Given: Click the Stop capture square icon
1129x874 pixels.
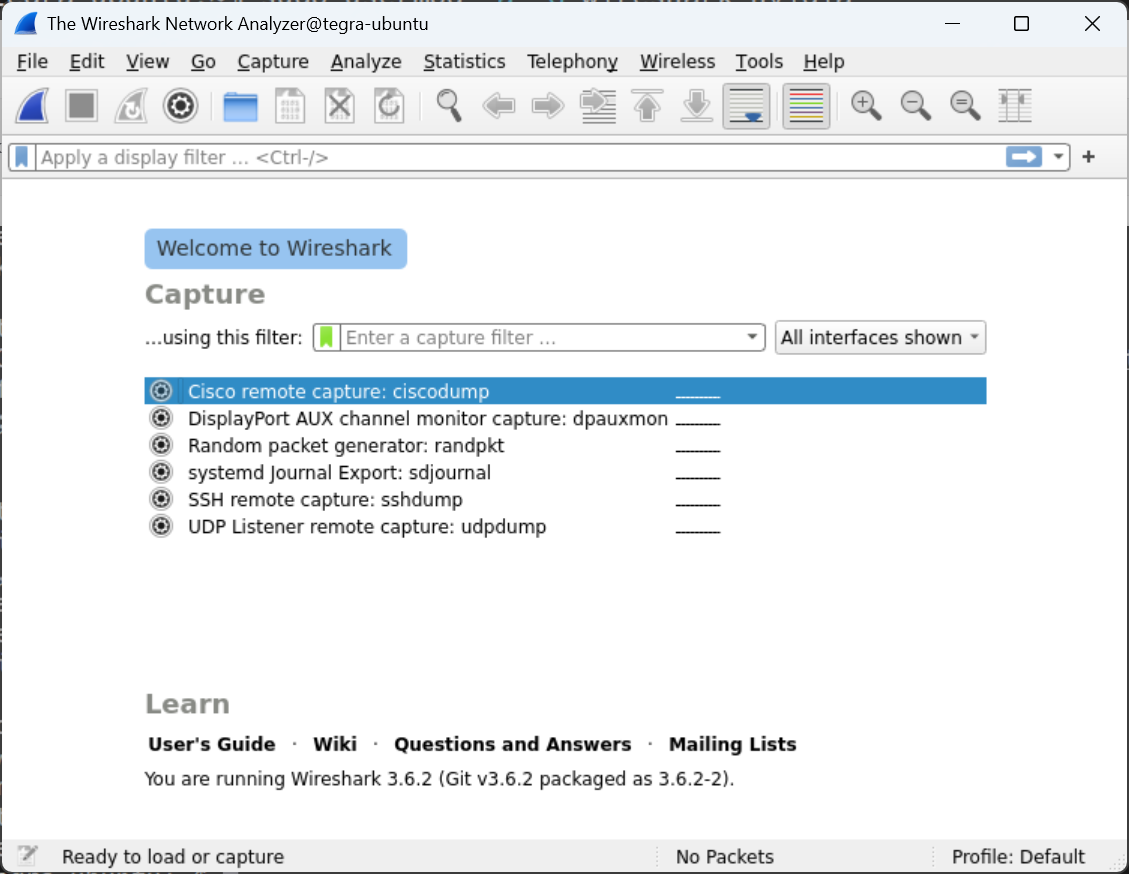Looking at the screenshot, I should [81, 106].
